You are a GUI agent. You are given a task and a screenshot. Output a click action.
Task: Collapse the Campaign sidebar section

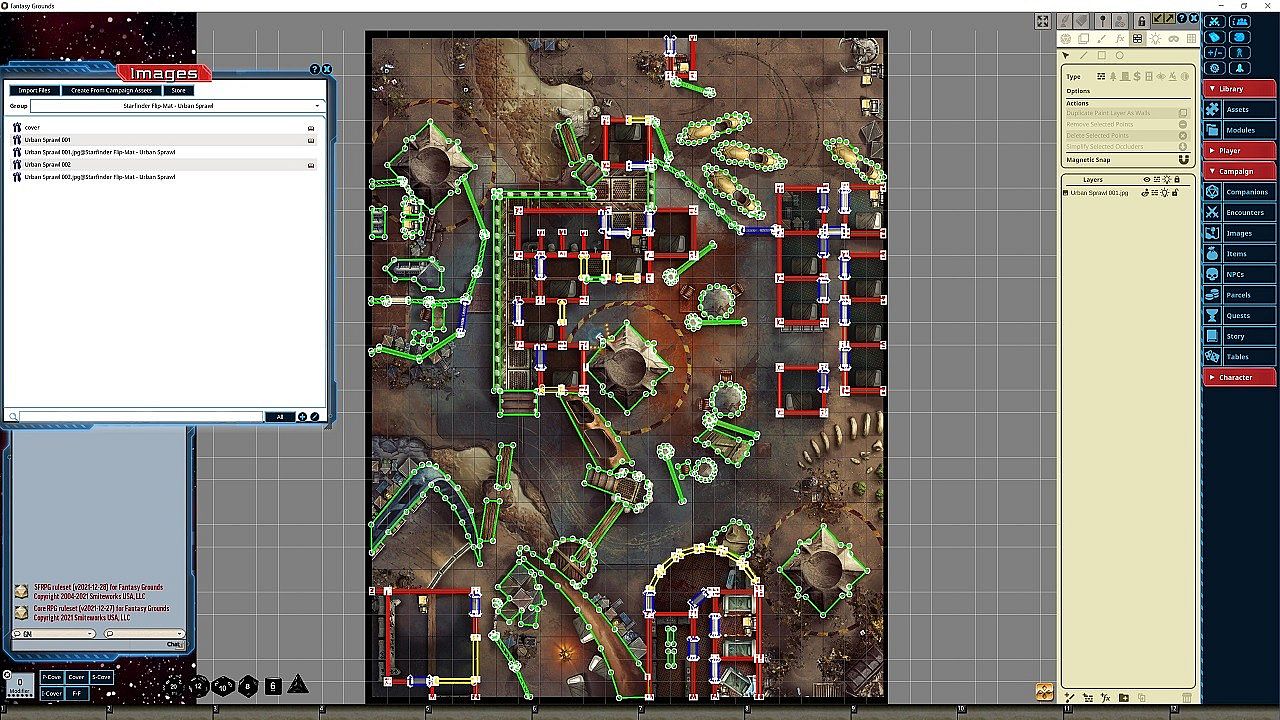(x=1240, y=171)
